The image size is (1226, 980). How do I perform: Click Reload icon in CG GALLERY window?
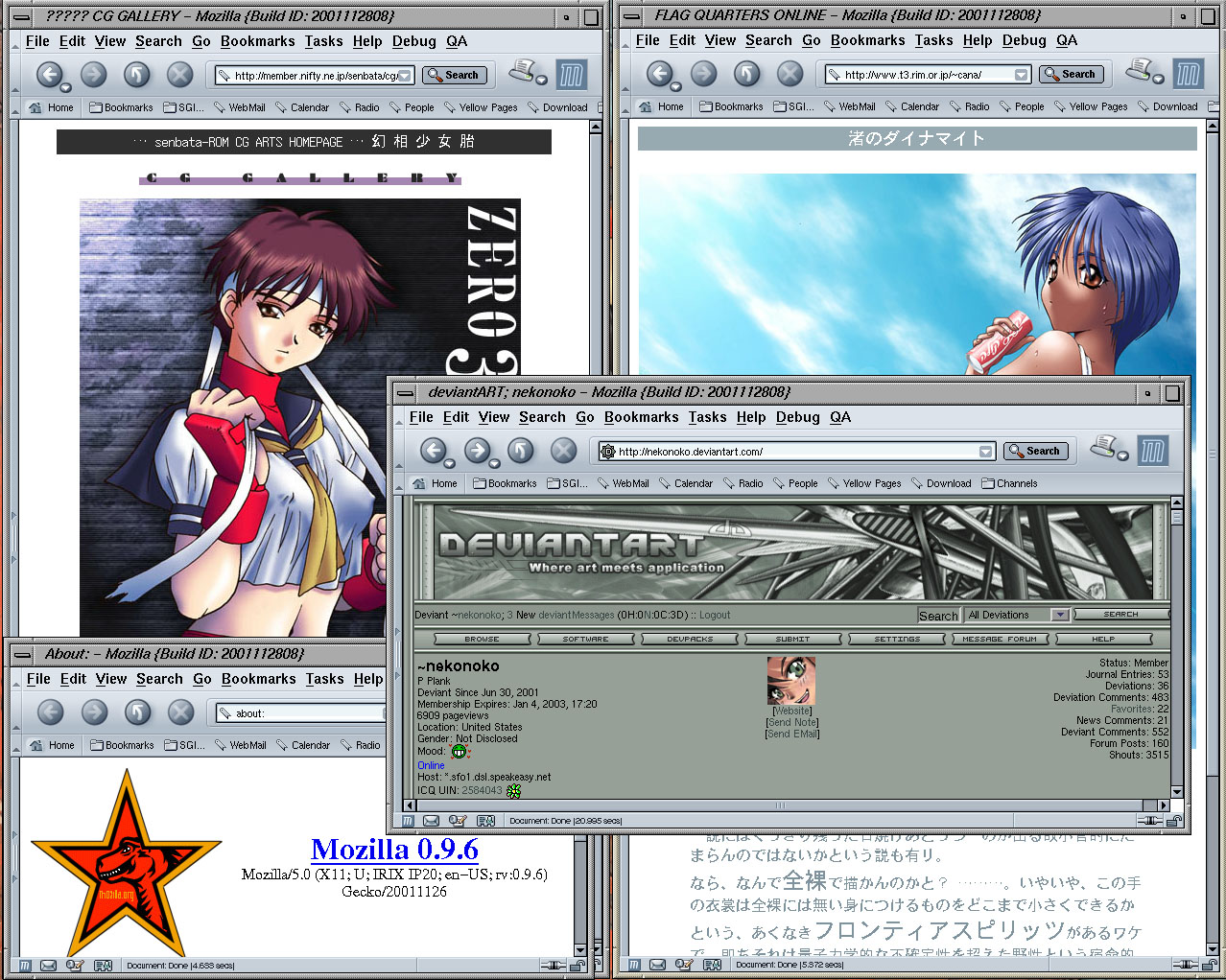(x=137, y=75)
